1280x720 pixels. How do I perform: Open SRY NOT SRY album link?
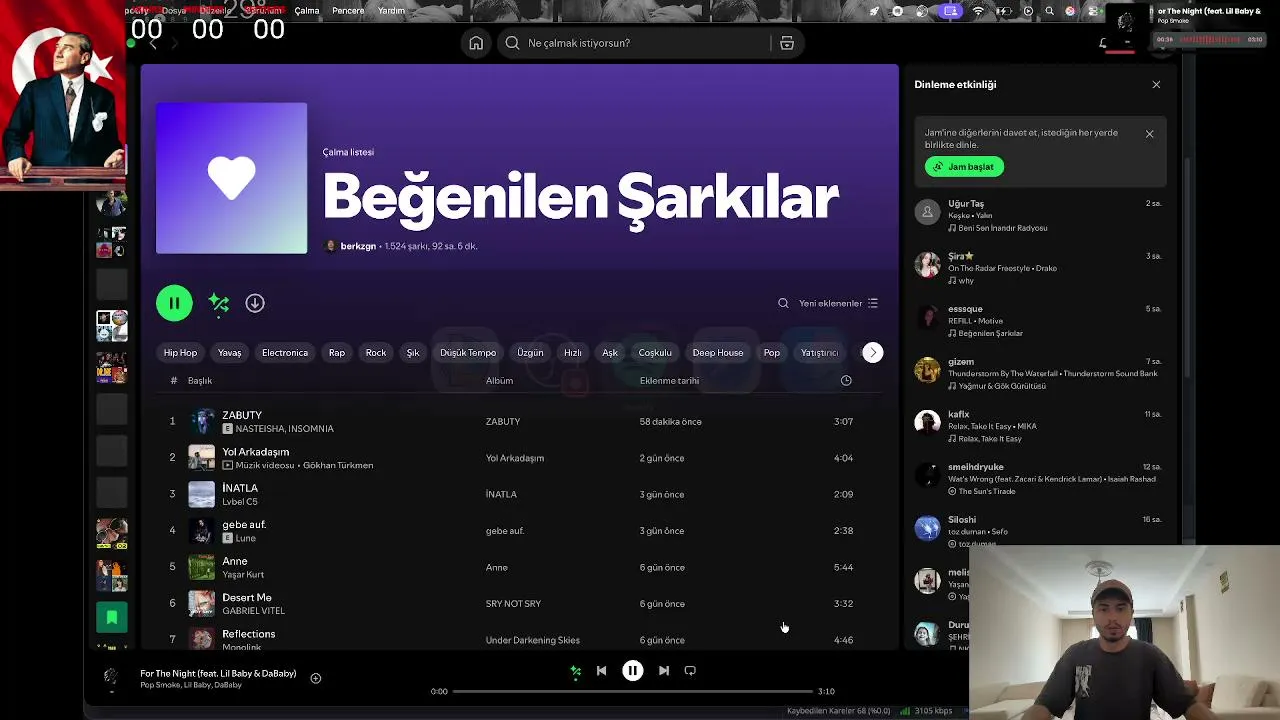tap(513, 604)
